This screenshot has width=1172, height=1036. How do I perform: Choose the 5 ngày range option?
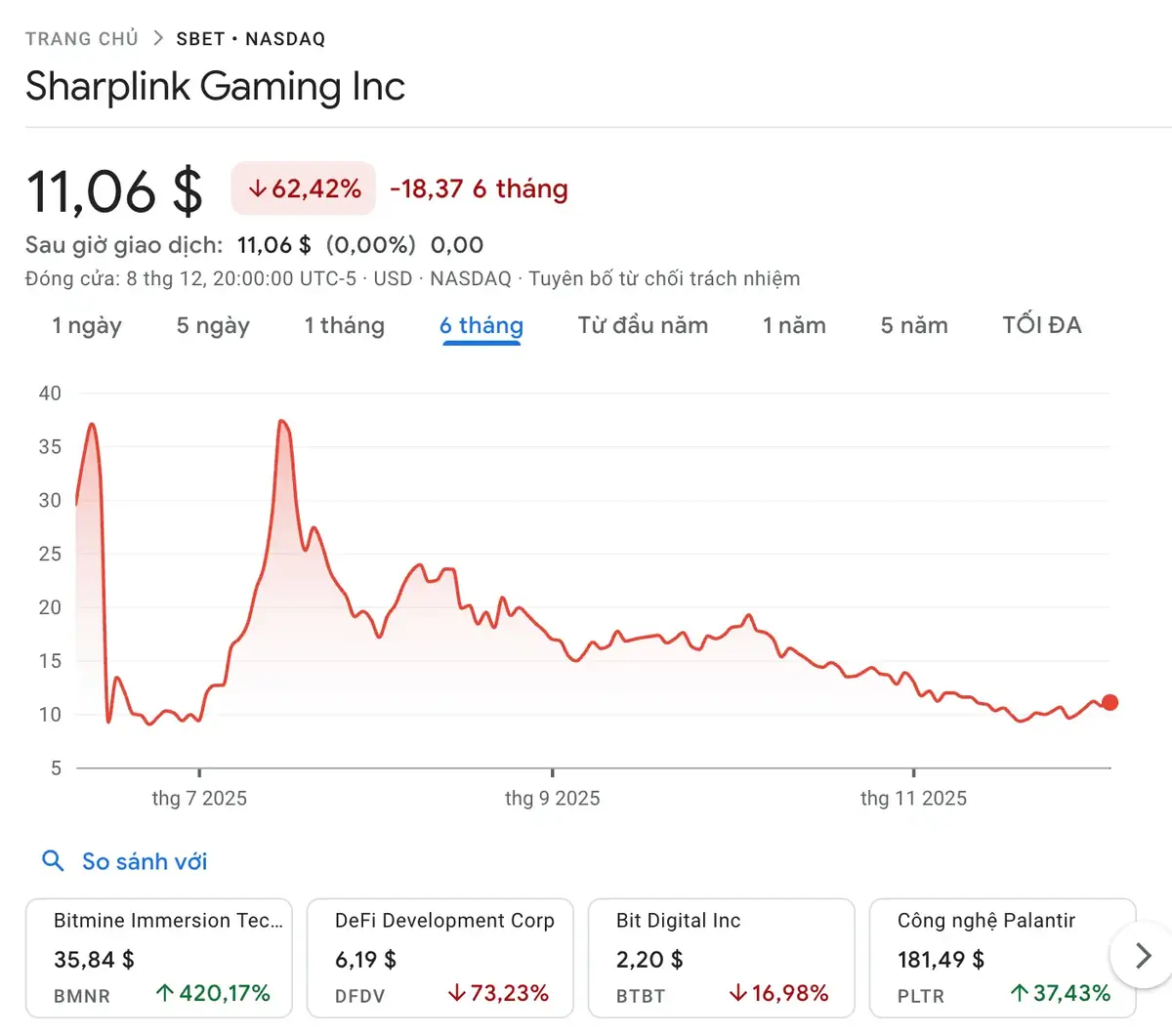[213, 326]
